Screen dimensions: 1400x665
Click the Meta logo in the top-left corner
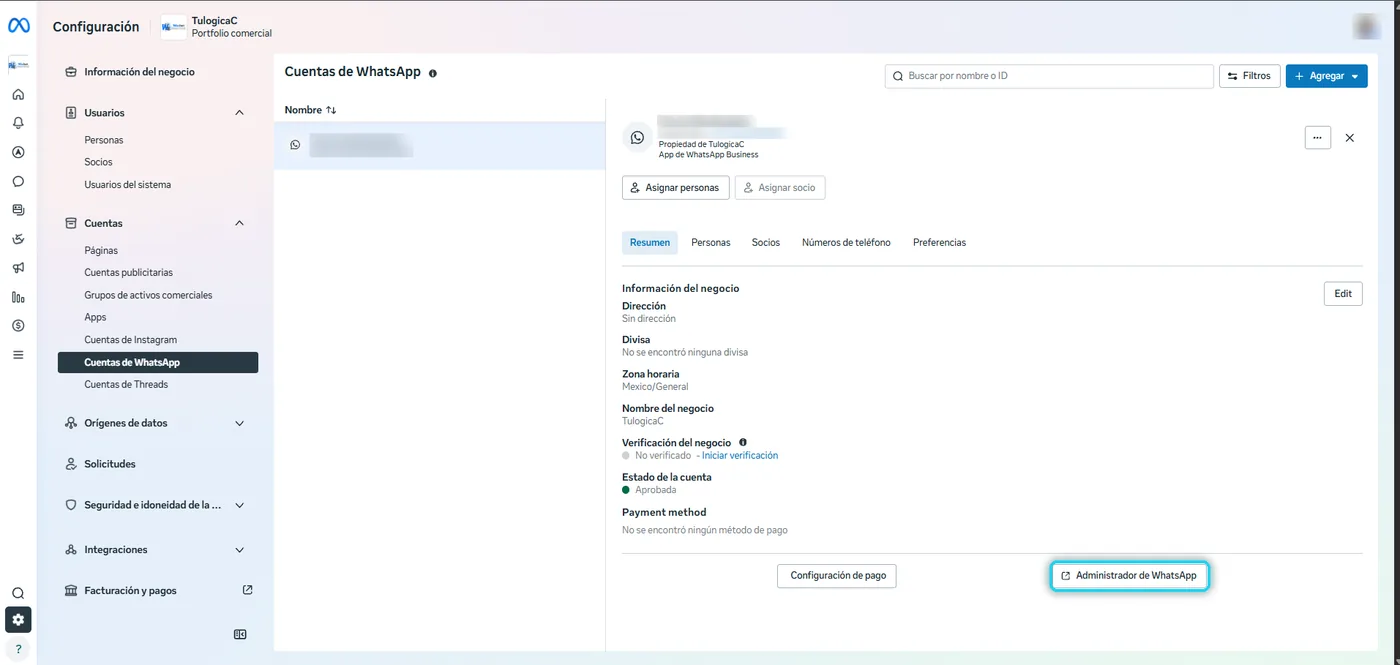19,27
